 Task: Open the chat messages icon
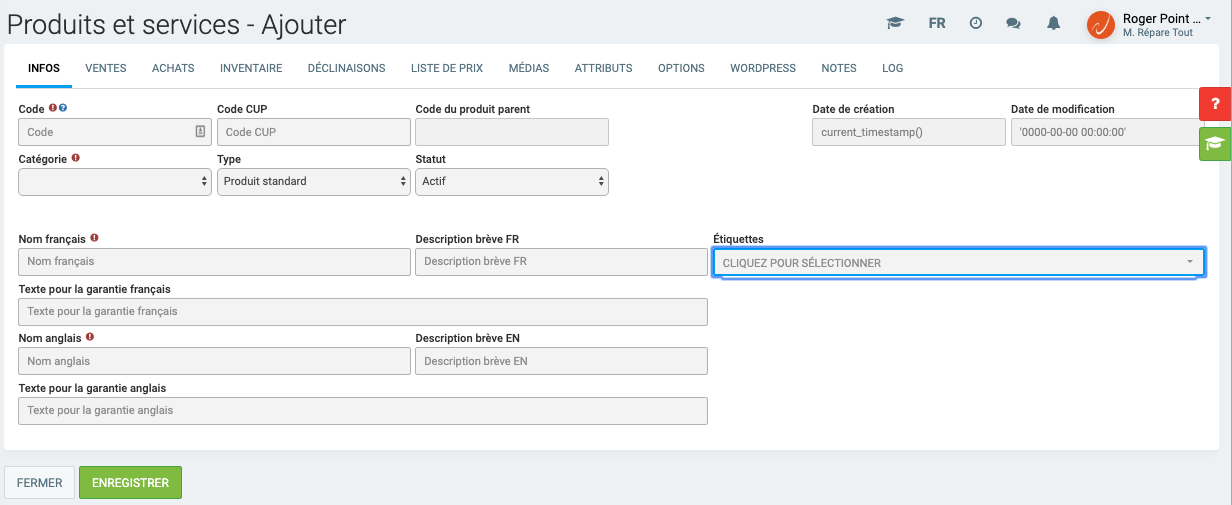click(1013, 23)
